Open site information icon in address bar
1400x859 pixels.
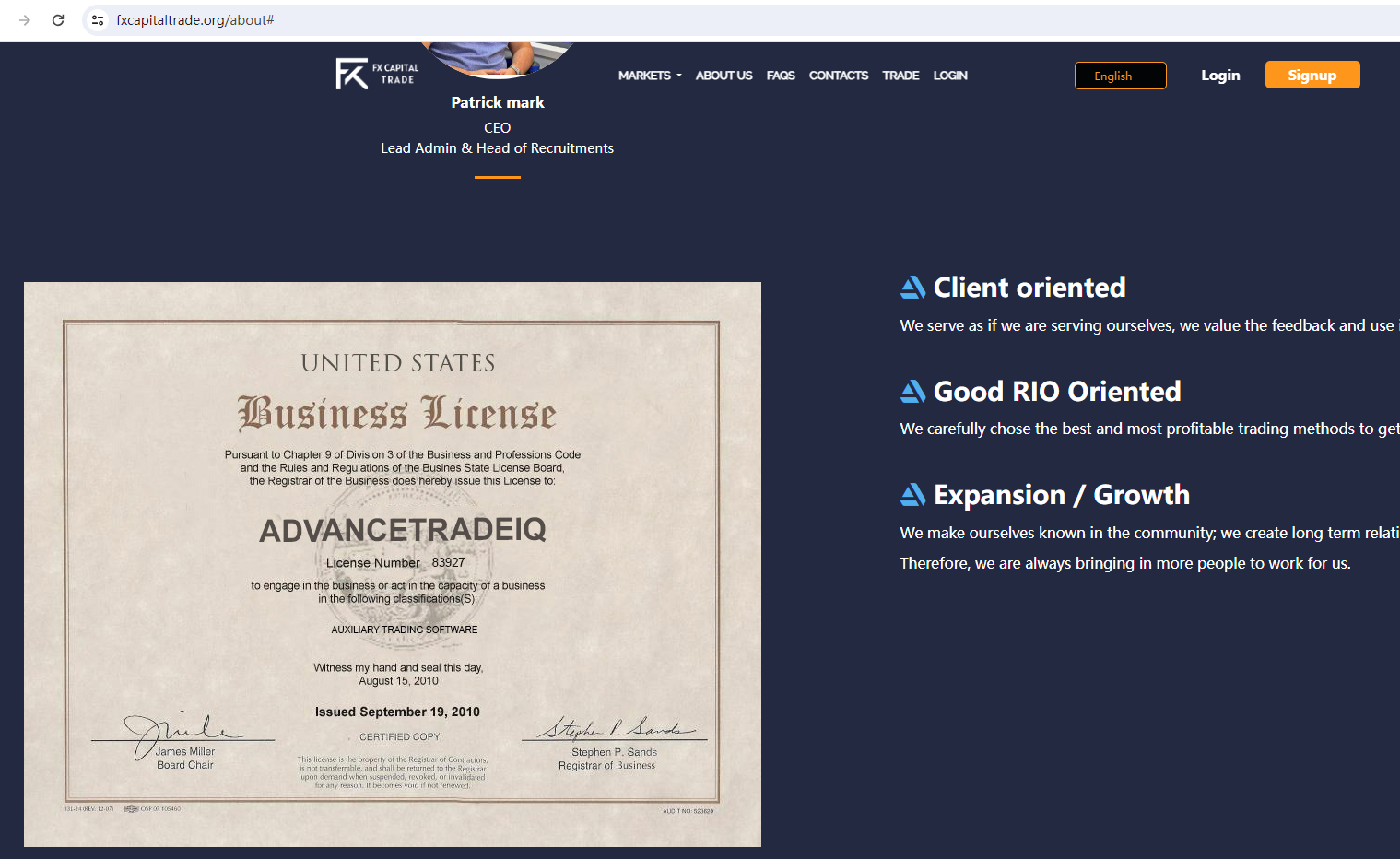pyautogui.click(x=98, y=20)
